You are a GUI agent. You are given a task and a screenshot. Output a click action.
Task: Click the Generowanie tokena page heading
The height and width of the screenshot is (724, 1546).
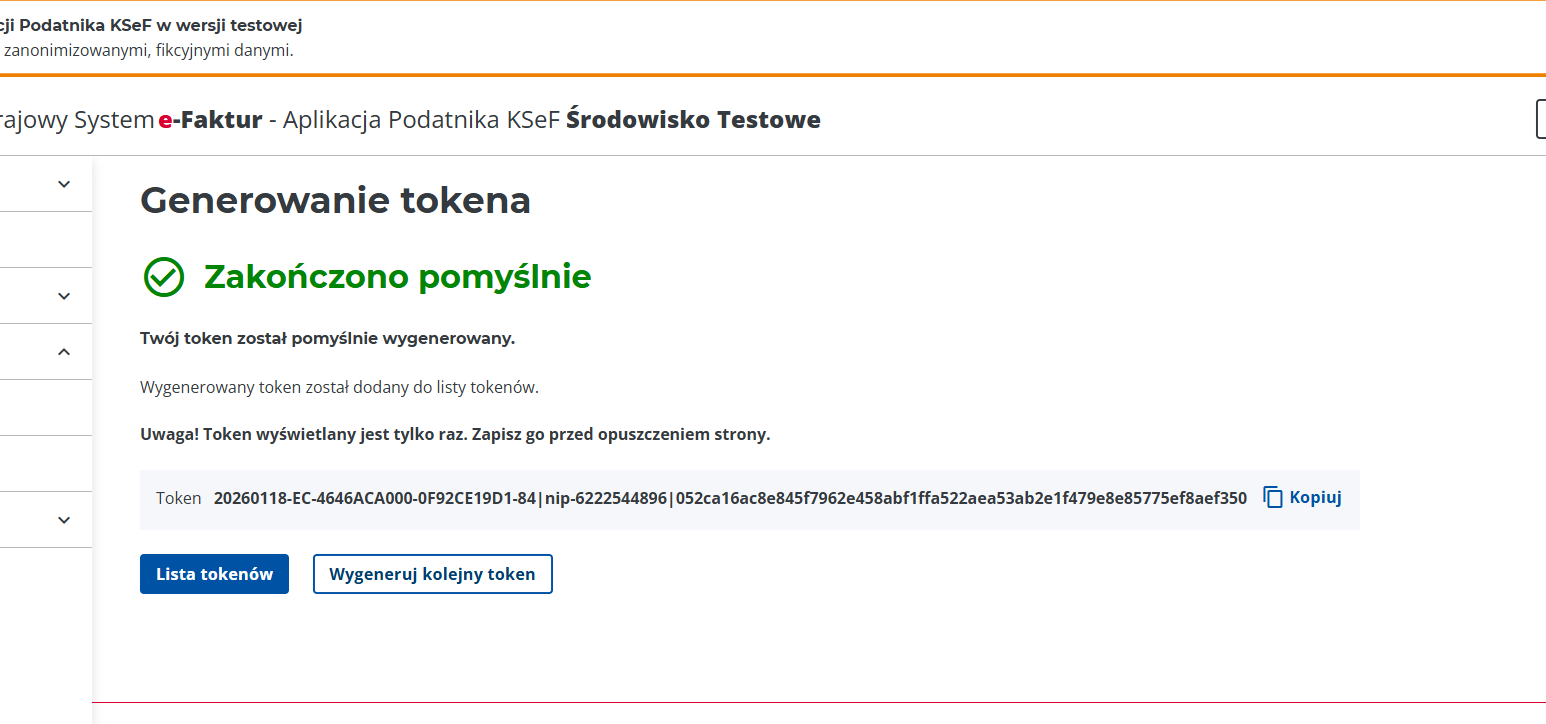(x=335, y=201)
